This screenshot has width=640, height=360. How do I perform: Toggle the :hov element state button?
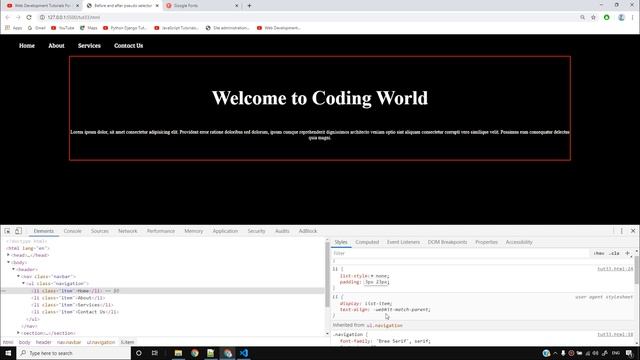click(599, 253)
